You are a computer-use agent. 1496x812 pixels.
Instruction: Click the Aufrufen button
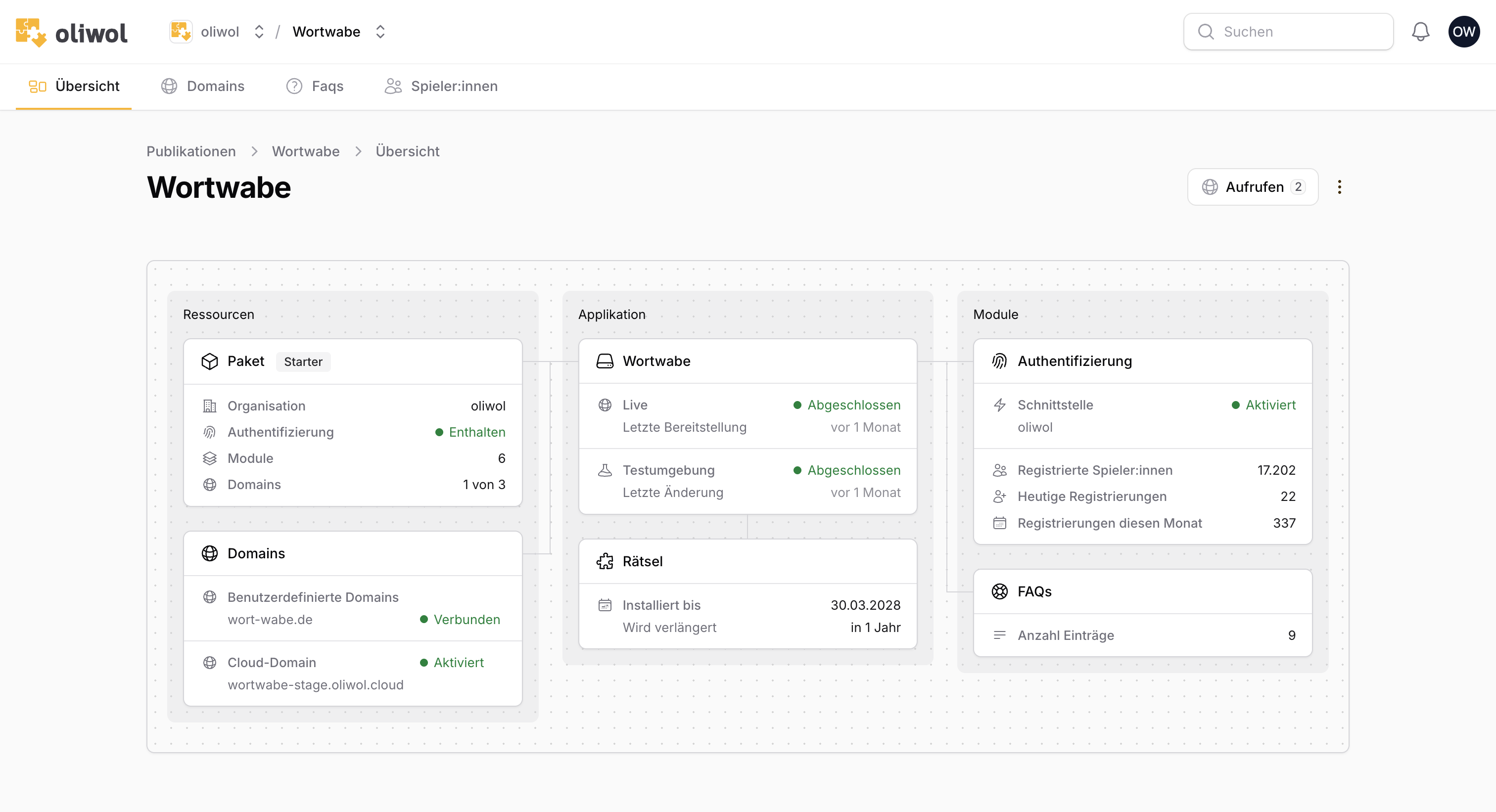pyautogui.click(x=1252, y=186)
